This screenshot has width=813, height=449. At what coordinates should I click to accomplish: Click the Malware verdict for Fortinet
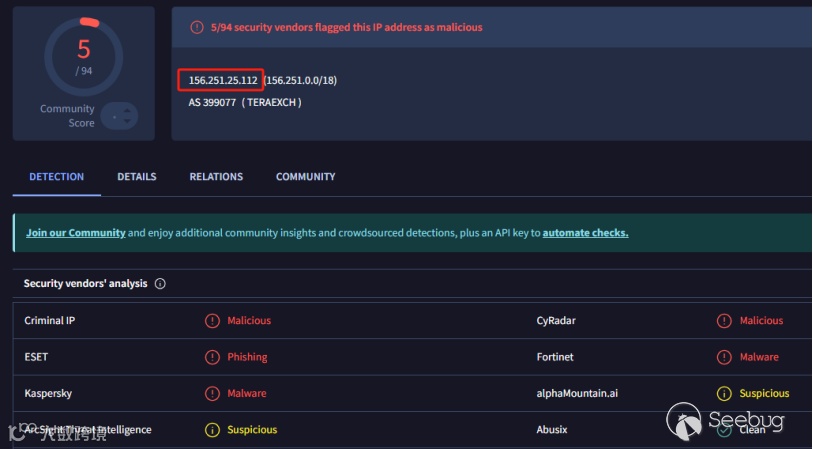tap(759, 357)
